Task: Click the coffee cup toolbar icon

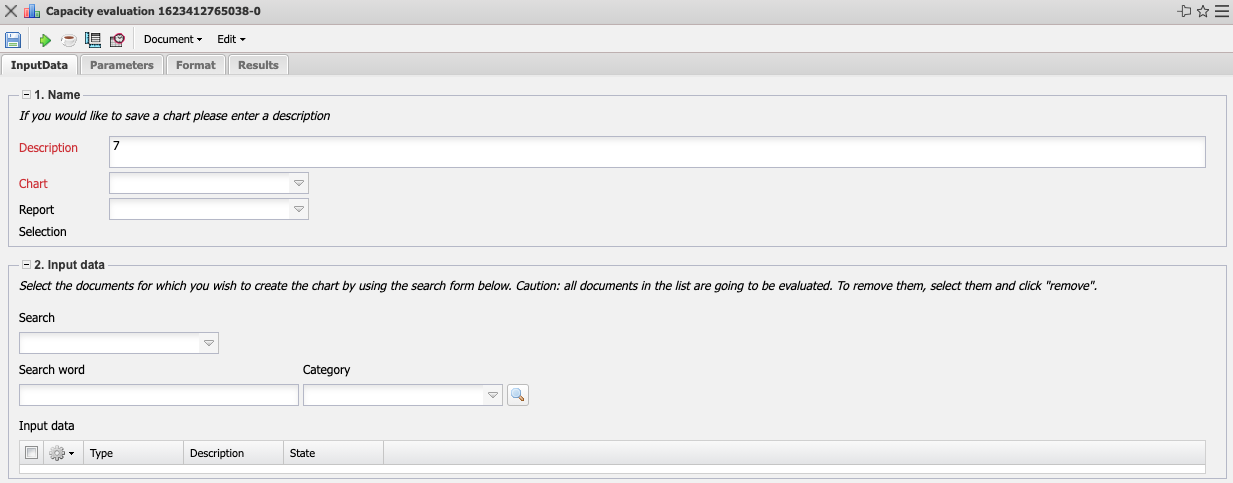Action: (x=69, y=40)
